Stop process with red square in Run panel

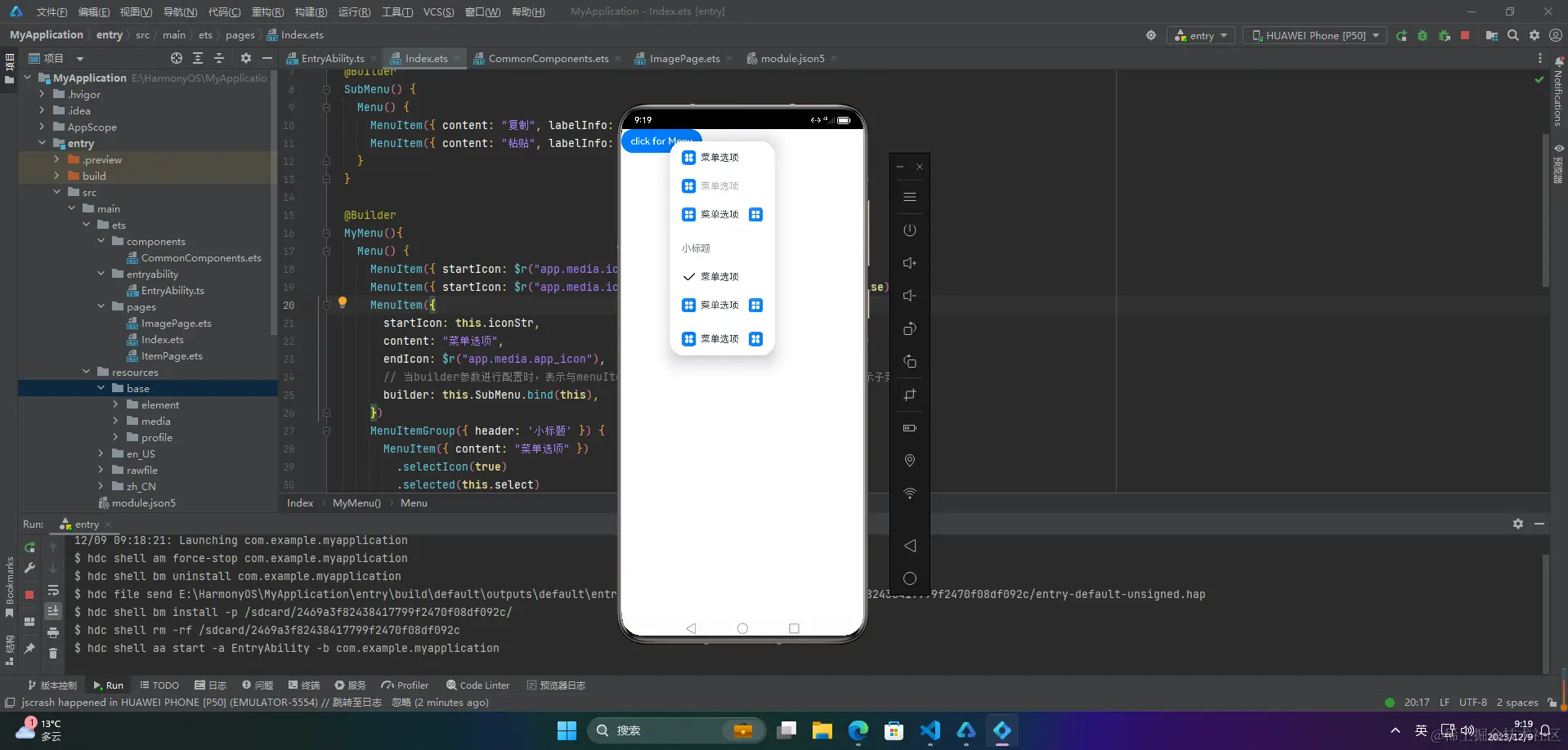(29, 595)
